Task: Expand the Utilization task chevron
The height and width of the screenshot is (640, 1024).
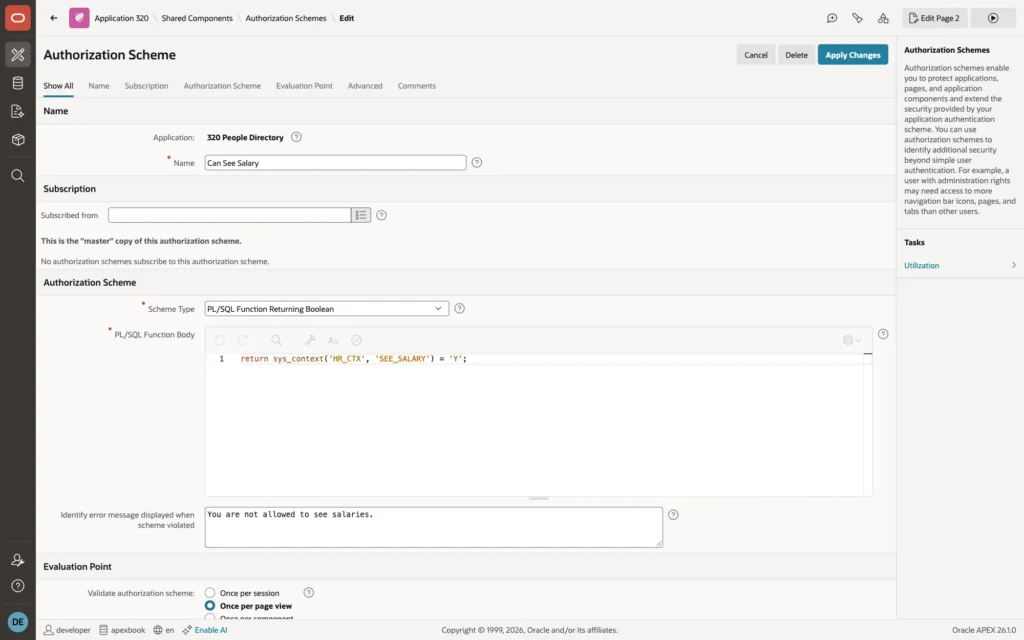Action: pyautogui.click(x=1014, y=265)
